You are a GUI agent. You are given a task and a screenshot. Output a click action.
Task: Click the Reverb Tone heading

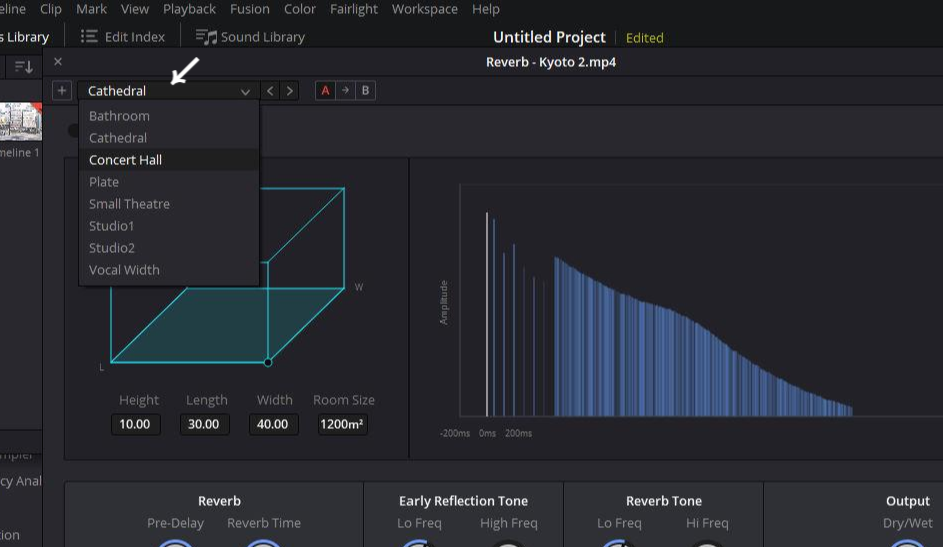coord(663,501)
